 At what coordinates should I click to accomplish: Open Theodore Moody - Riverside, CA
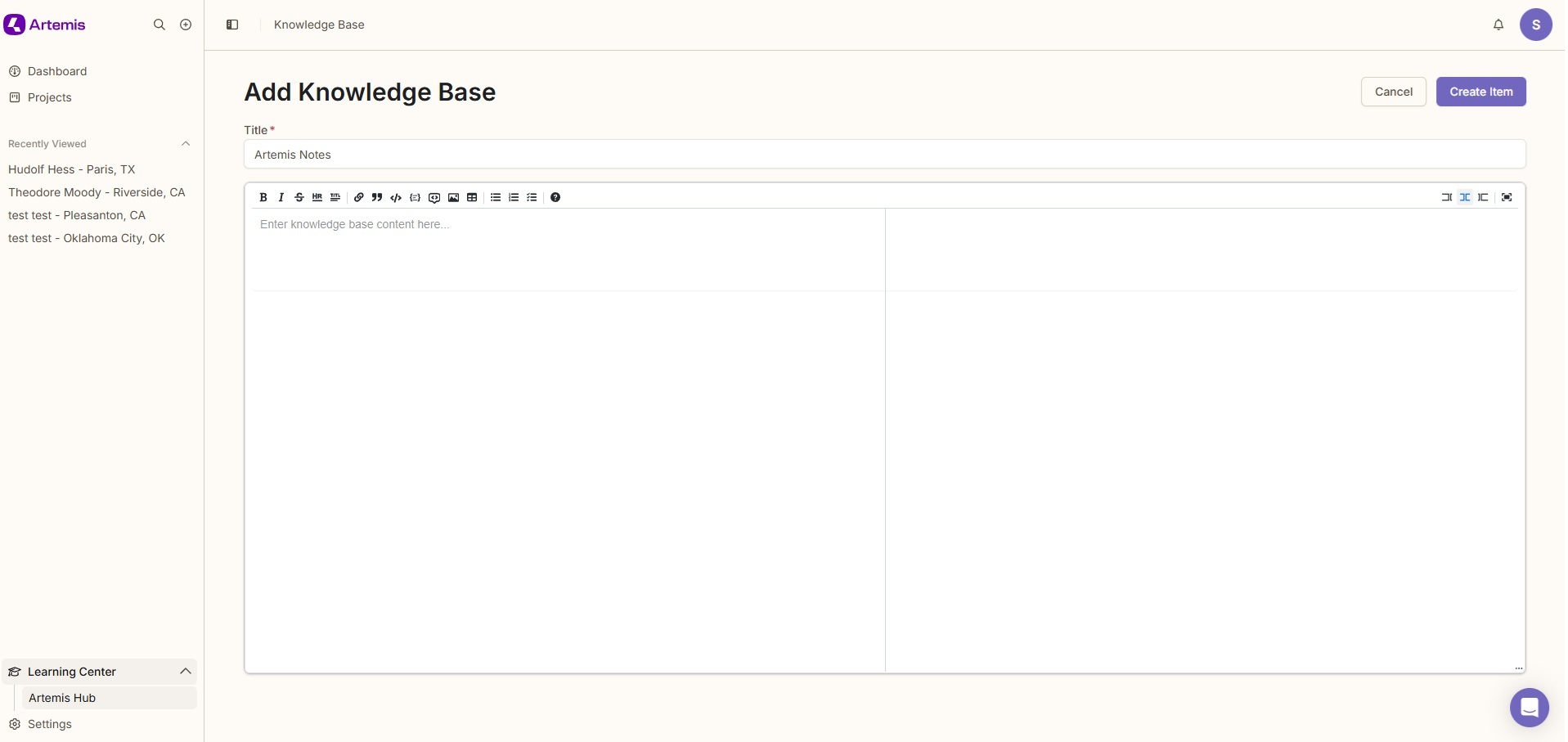[97, 192]
